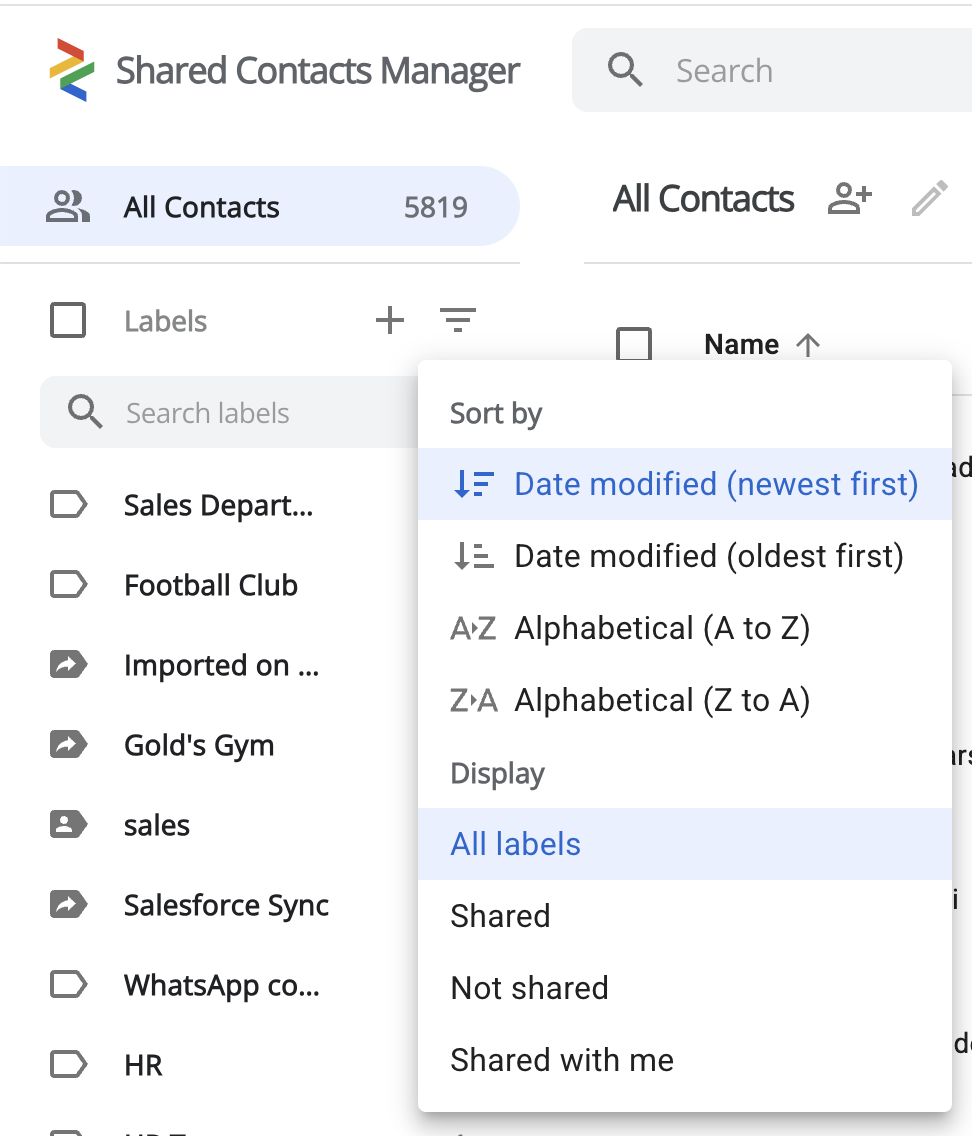Screen dimensions: 972x1136
Task: Click the plus icon to create a new label
Action: point(390,320)
